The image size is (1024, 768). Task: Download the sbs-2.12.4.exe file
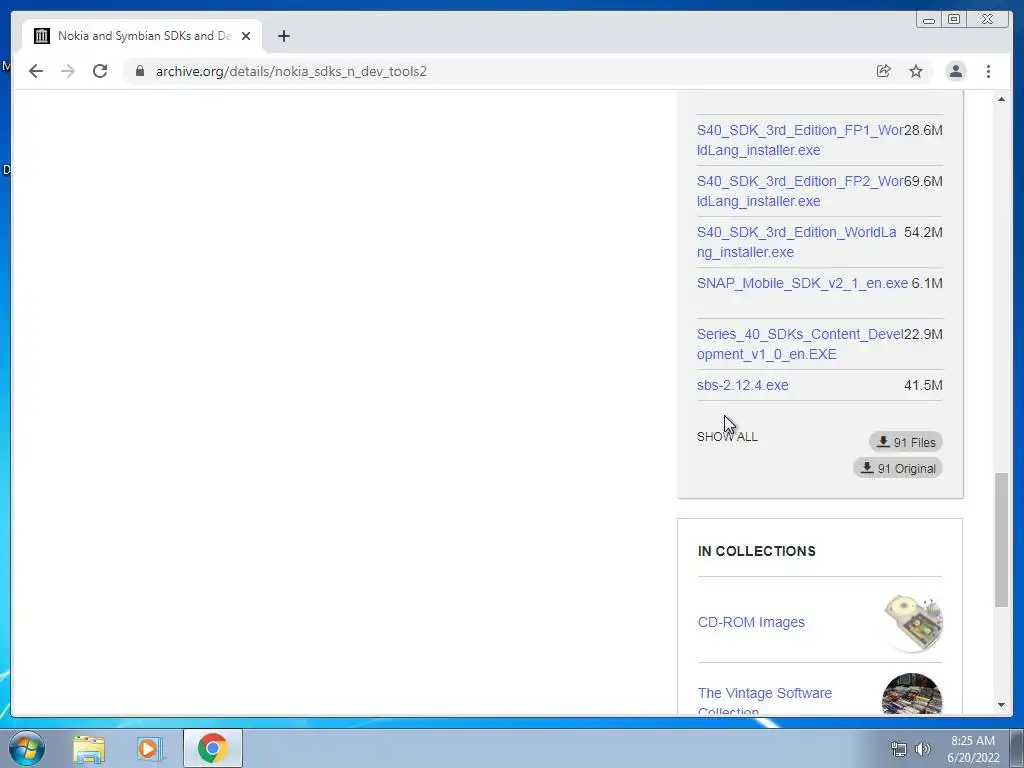click(x=743, y=385)
